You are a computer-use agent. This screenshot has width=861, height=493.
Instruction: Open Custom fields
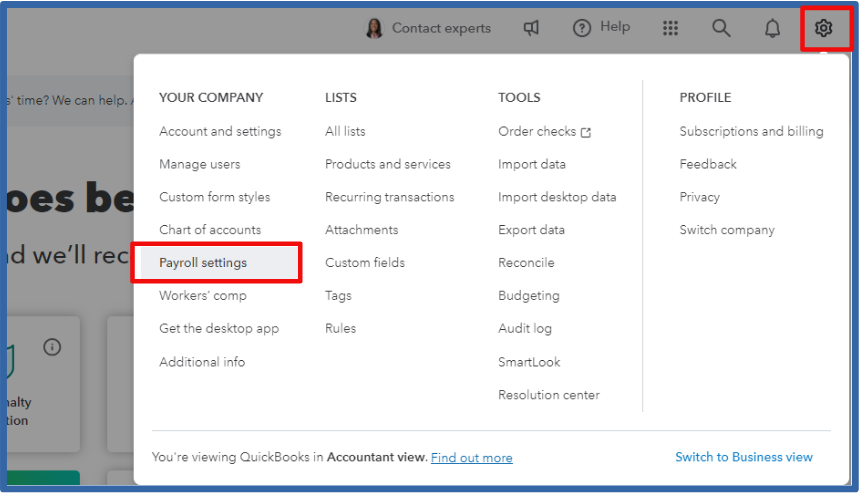pos(365,262)
